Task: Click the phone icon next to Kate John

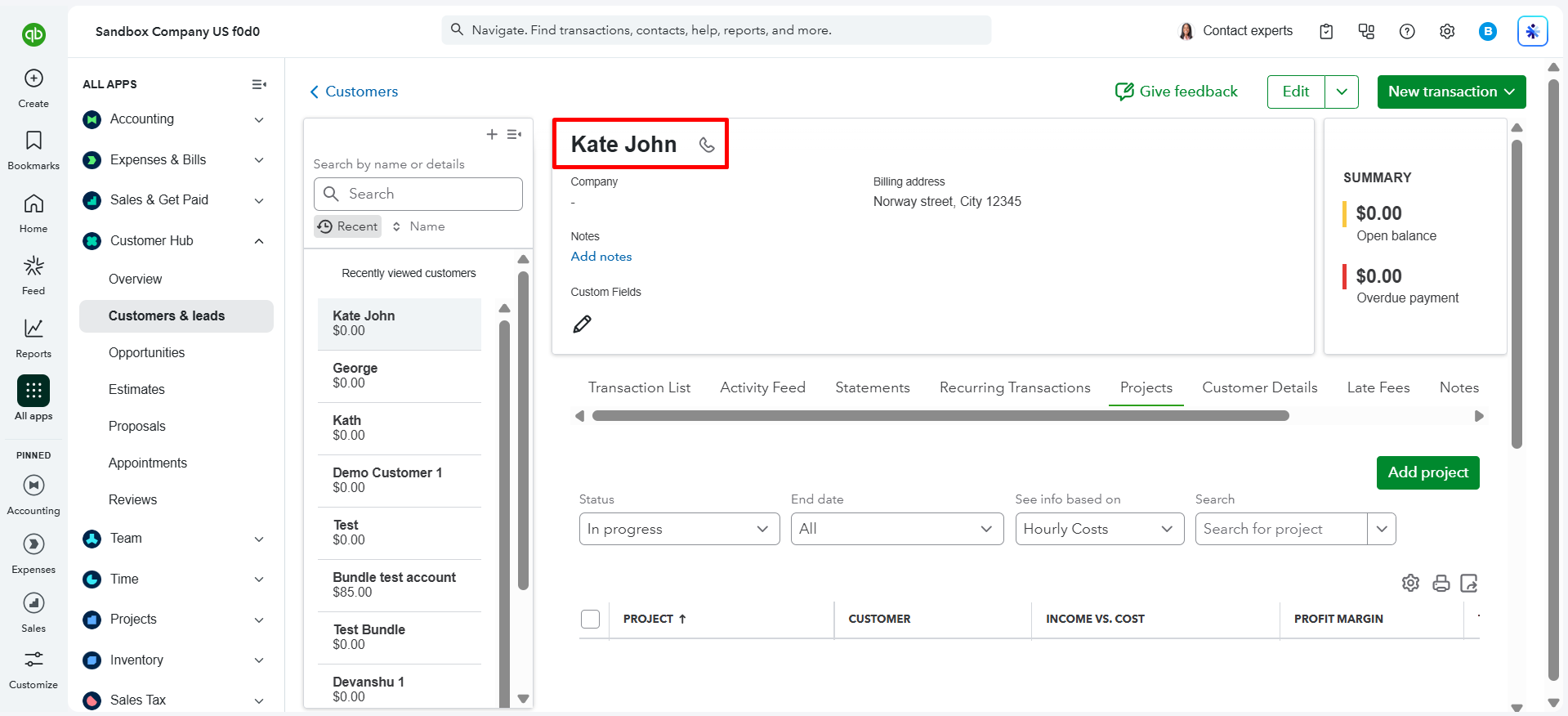Action: tap(707, 145)
